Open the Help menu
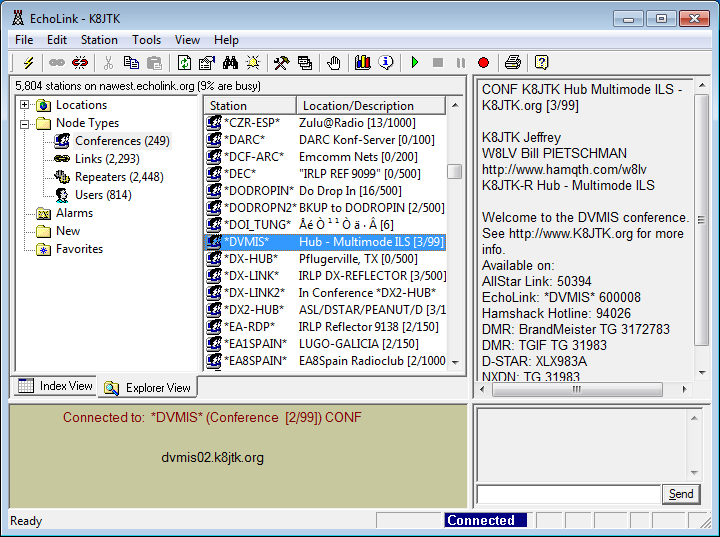This screenshot has height=537, width=720. (x=226, y=40)
